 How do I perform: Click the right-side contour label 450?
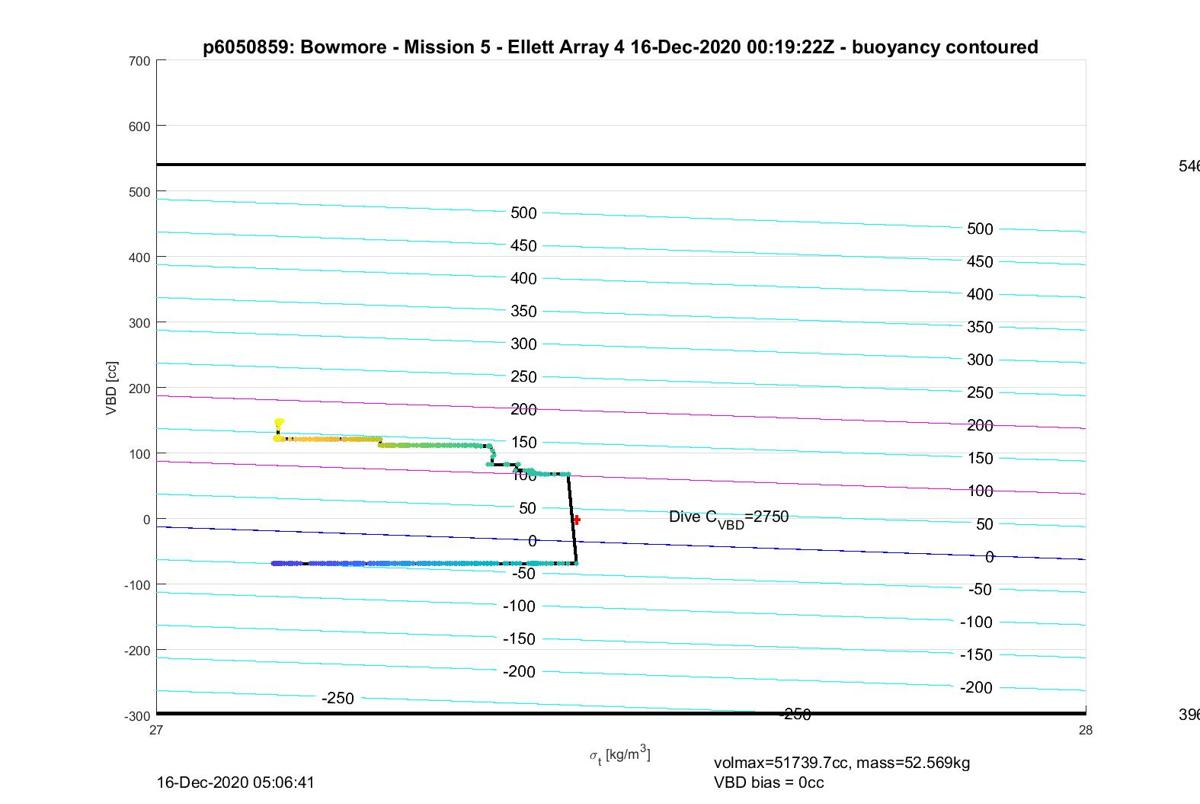click(x=980, y=262)
